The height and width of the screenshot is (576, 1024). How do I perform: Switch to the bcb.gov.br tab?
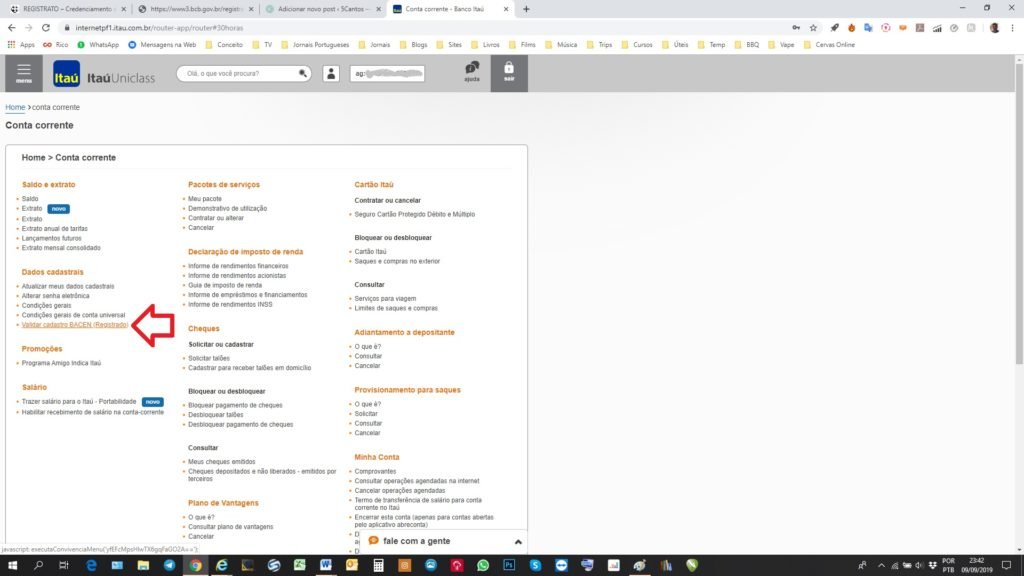(x=196, y=9)
